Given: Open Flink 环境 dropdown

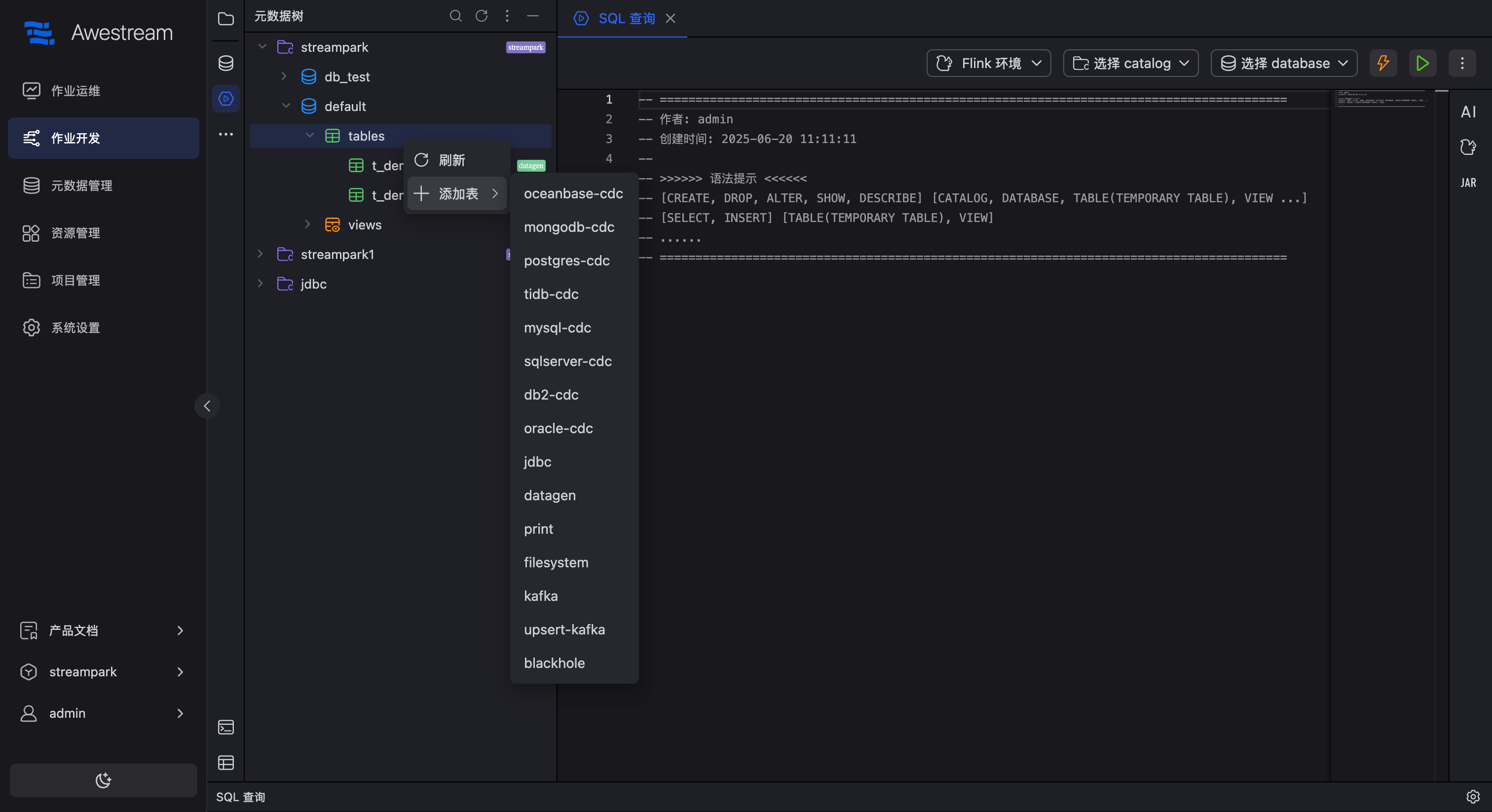Looking at the screenshot, I should 988,63.
